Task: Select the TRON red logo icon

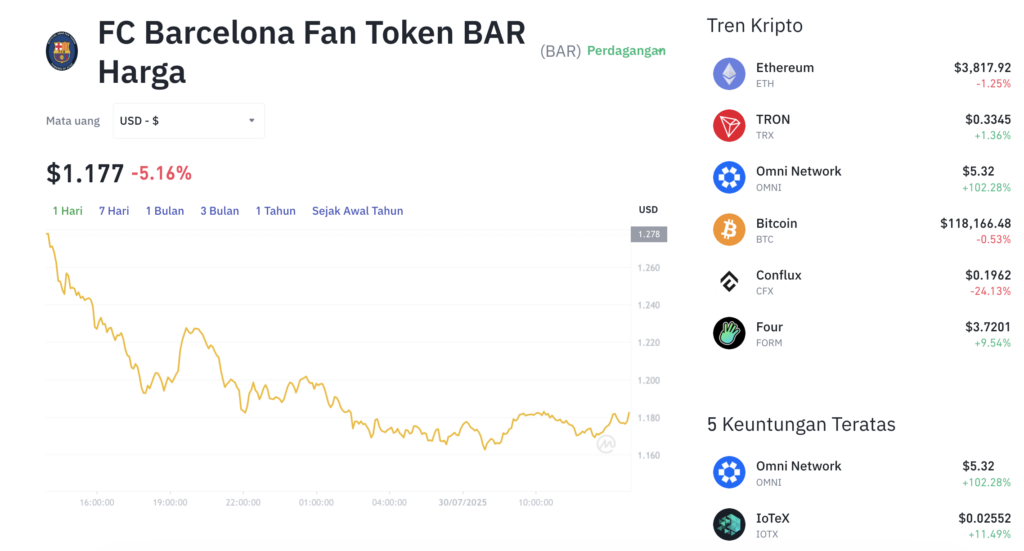Action: coord(729,126)
